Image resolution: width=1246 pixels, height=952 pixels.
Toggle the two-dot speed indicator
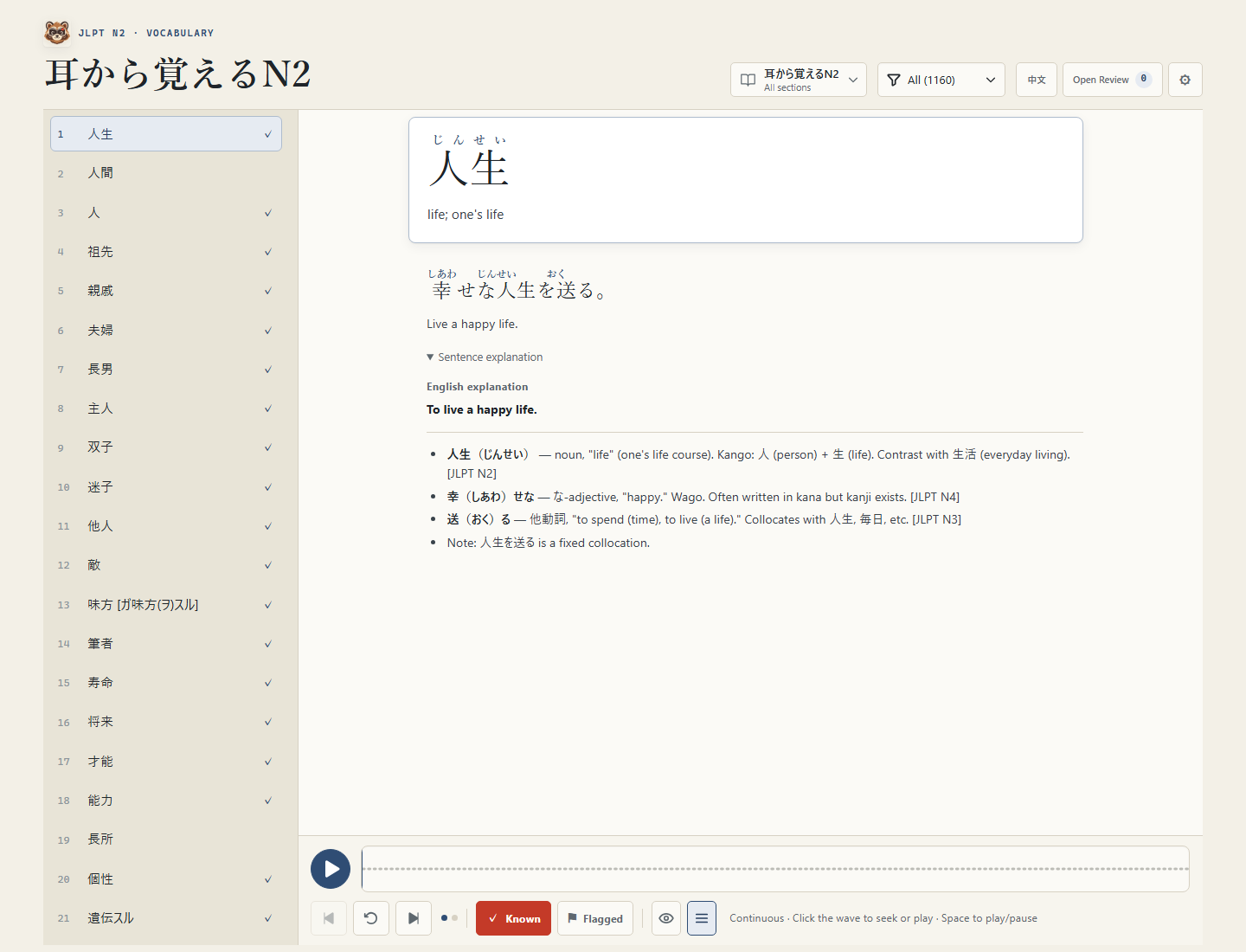pyautogui.click(x=449, y=918)
